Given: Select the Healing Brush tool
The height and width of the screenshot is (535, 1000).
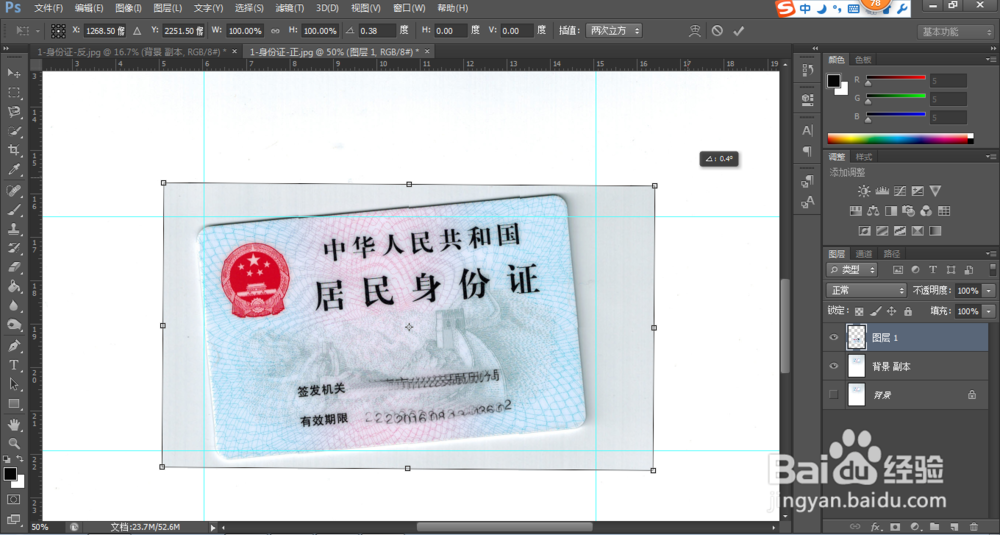Looking at the screenshot, I should pyautogui.click(x=14, y=190).
